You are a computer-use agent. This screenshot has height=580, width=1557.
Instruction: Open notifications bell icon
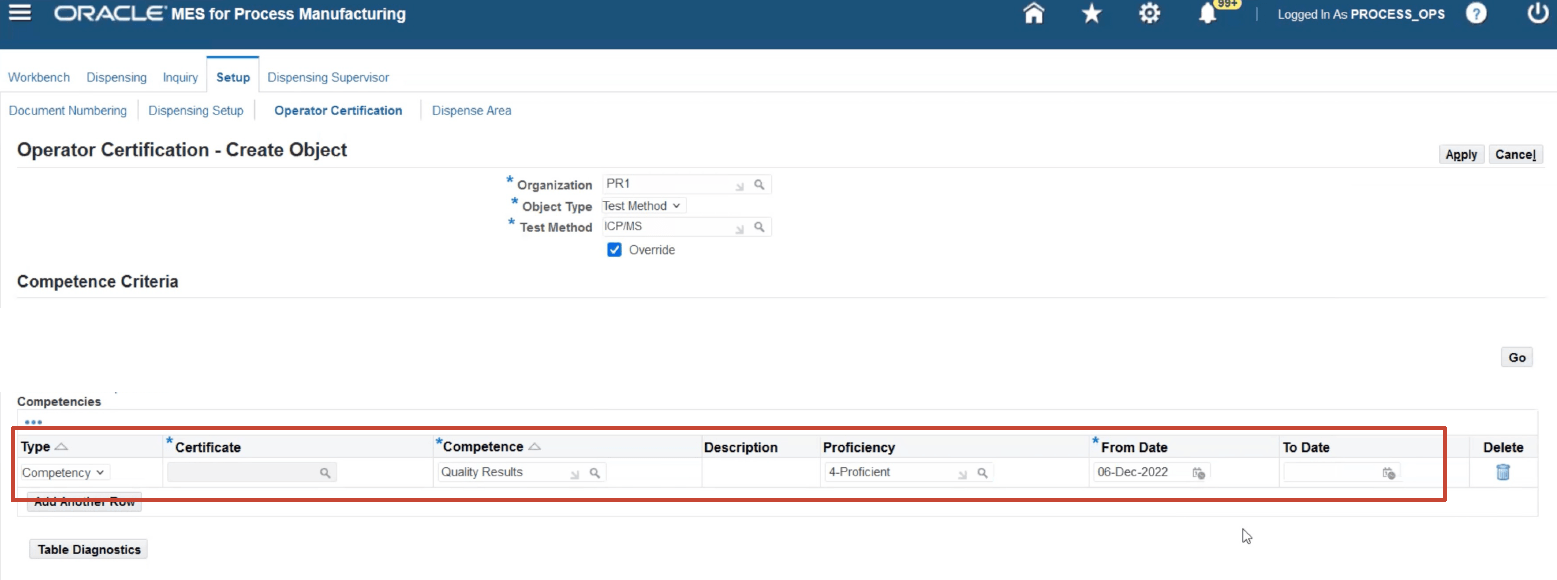(x=1208, y=14)
